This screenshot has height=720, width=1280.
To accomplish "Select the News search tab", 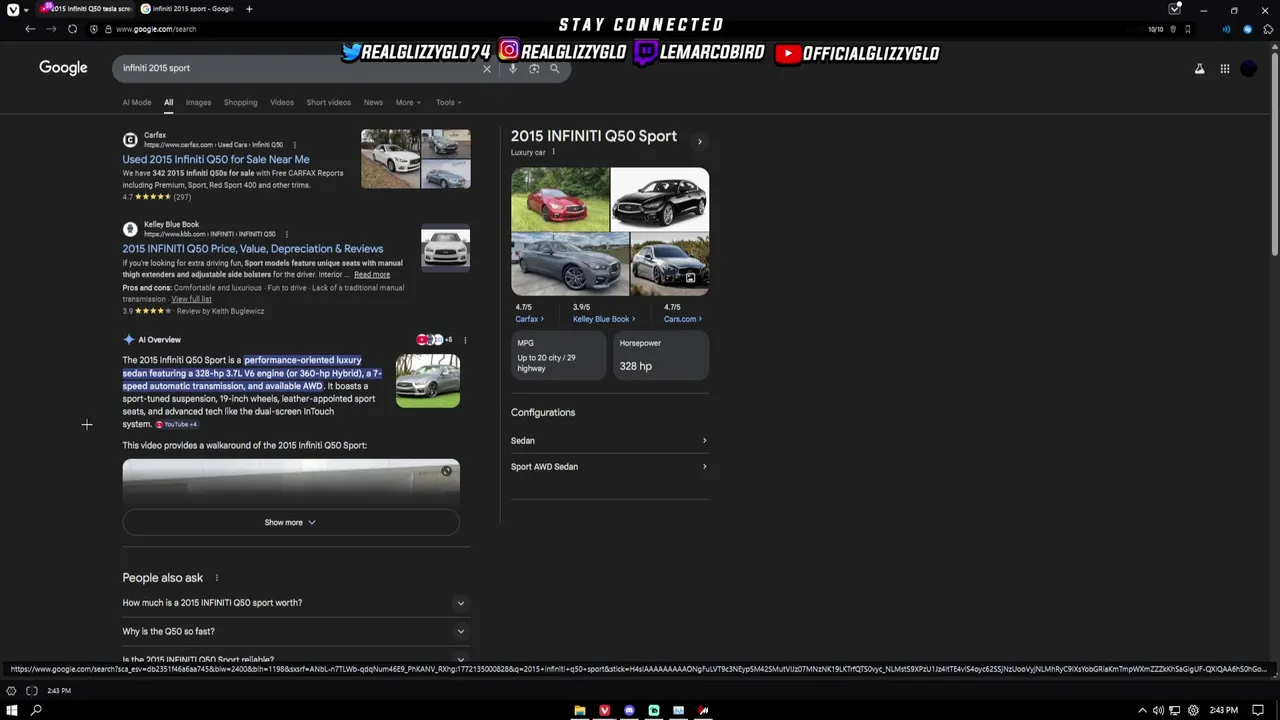I will pyautogui.click(x=373, y=102).
